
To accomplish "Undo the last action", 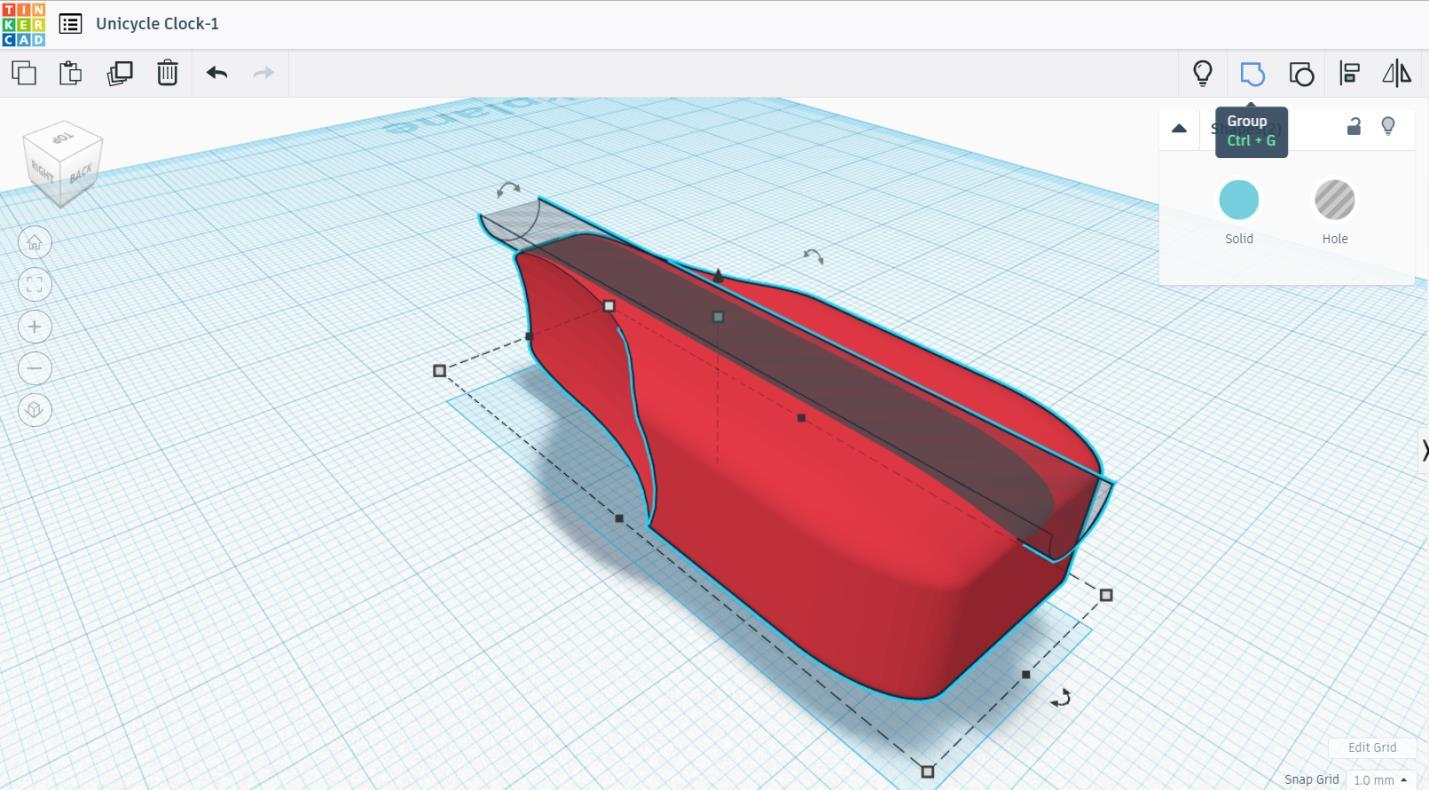I will (217, 73).
